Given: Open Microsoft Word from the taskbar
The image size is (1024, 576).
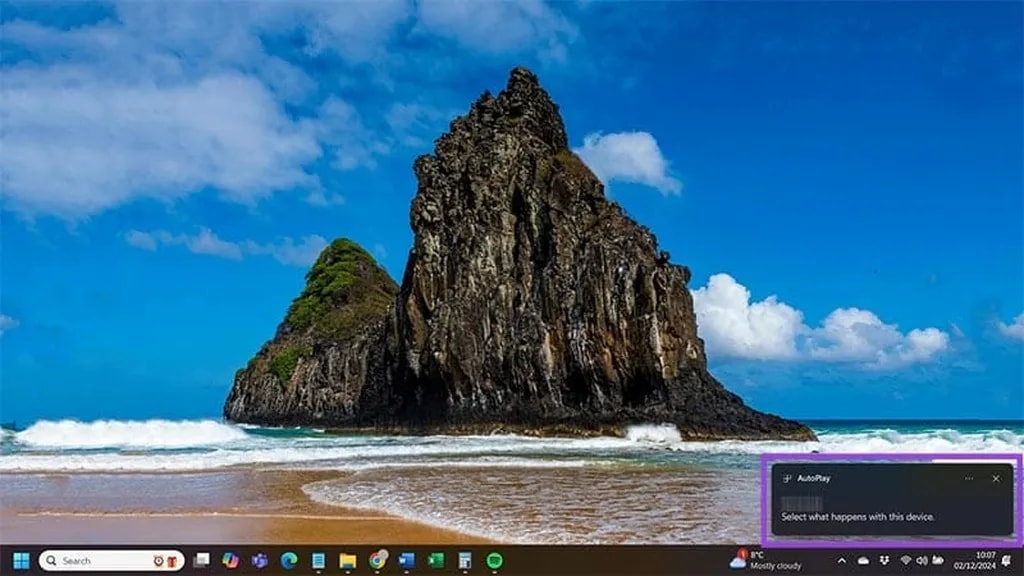Looking at the screenshot, I should click(406, 561).
